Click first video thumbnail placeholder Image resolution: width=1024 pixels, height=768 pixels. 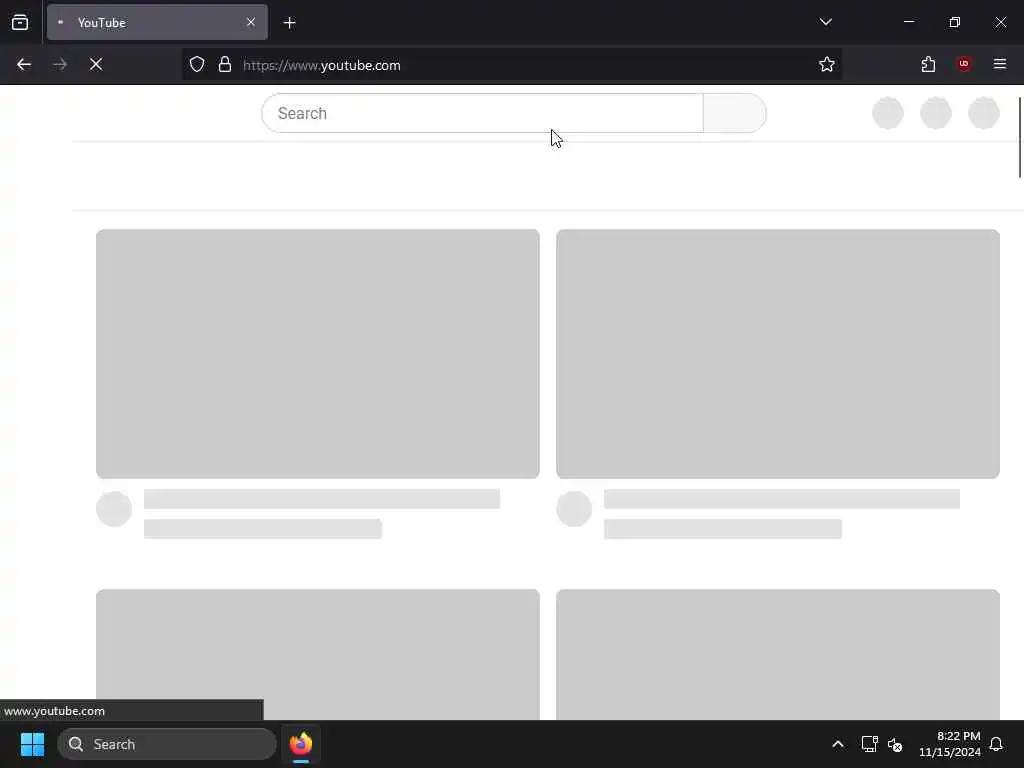pyautogui.click(x=318, y=354)
